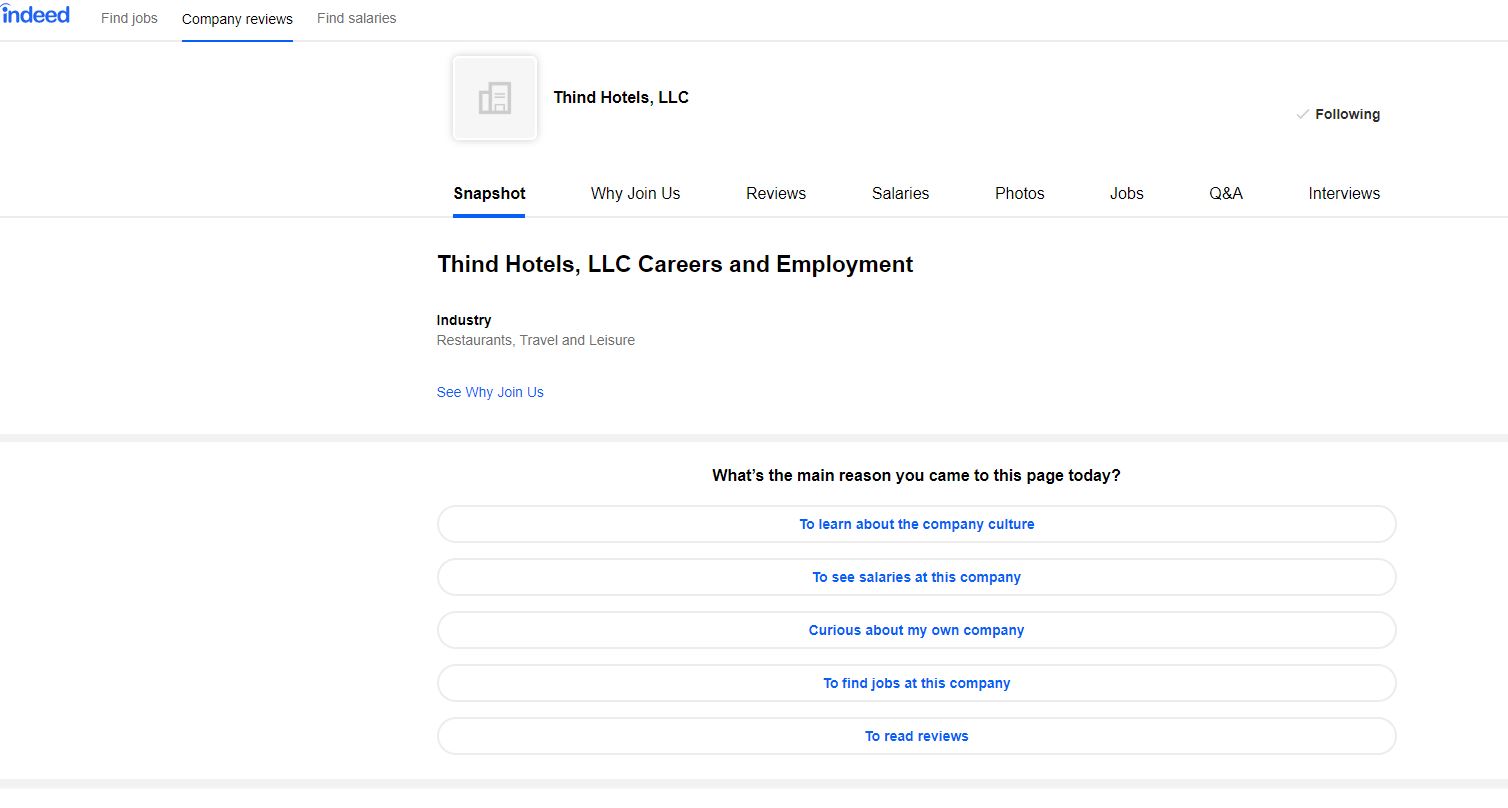Choose Curious about my own company
1508x808 pixels.
916,630
